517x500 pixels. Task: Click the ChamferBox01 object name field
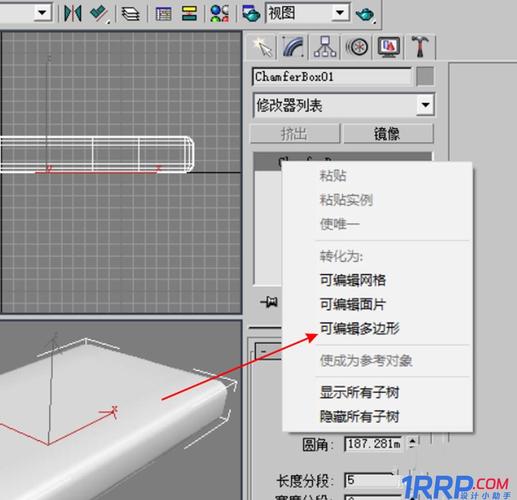(332, 77)
